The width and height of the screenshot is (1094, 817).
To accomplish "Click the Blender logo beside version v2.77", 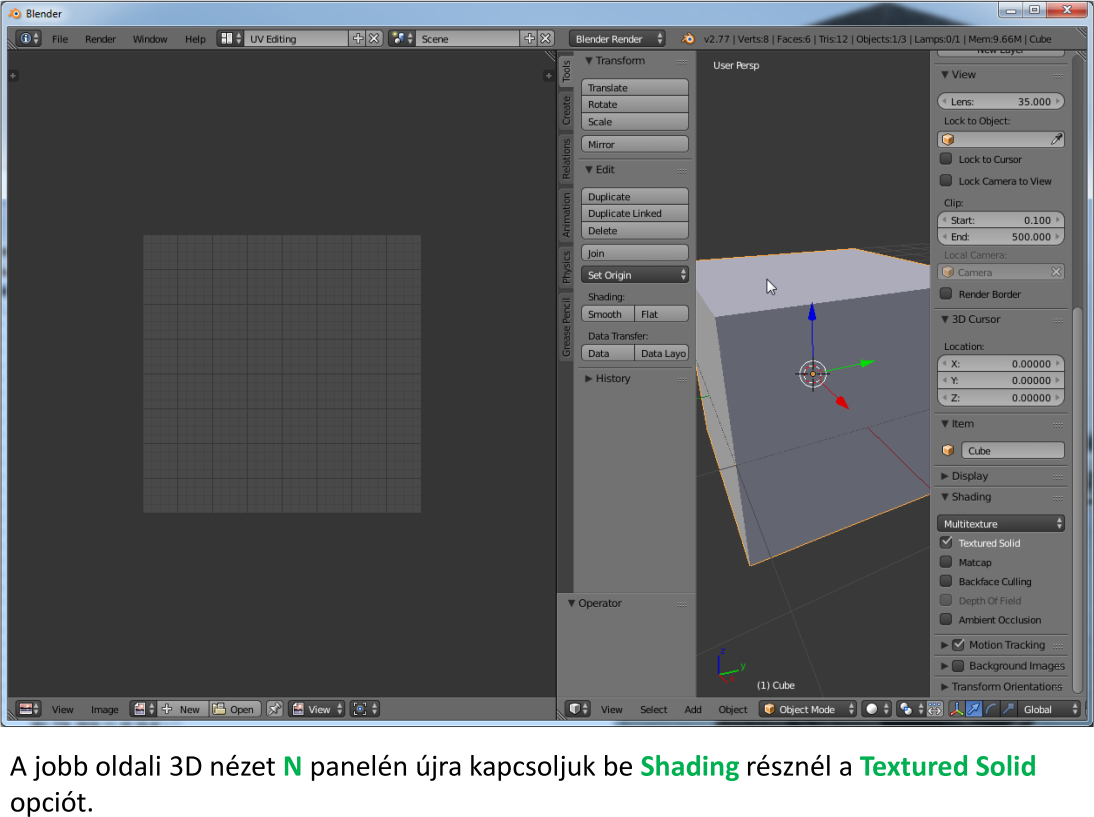I will click(688, 38).
